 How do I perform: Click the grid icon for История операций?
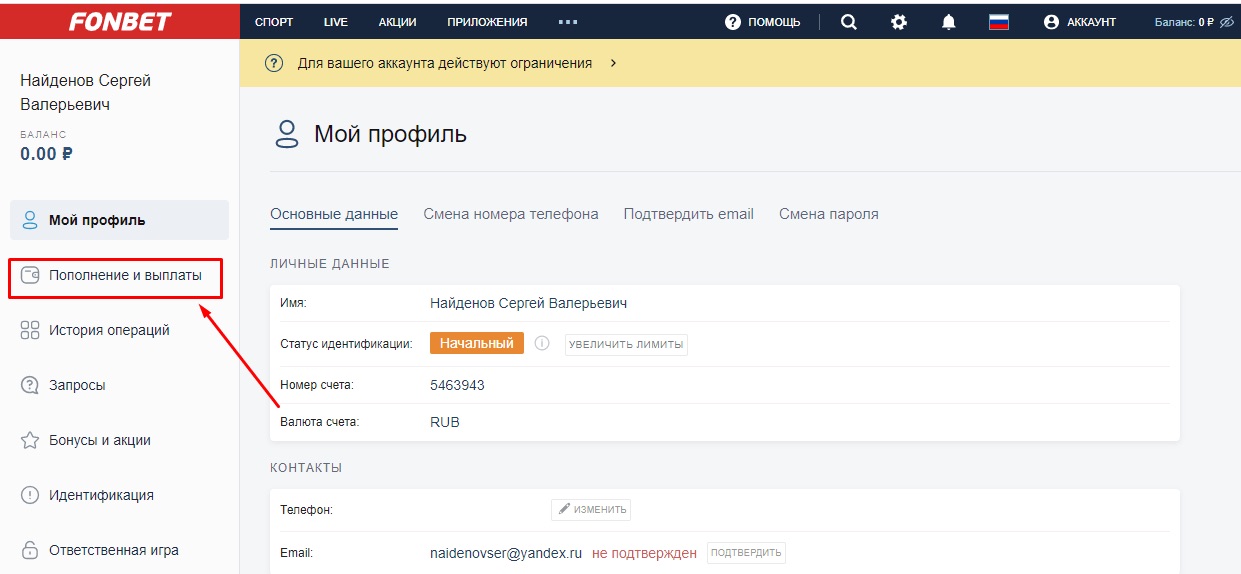click(30, 330)
